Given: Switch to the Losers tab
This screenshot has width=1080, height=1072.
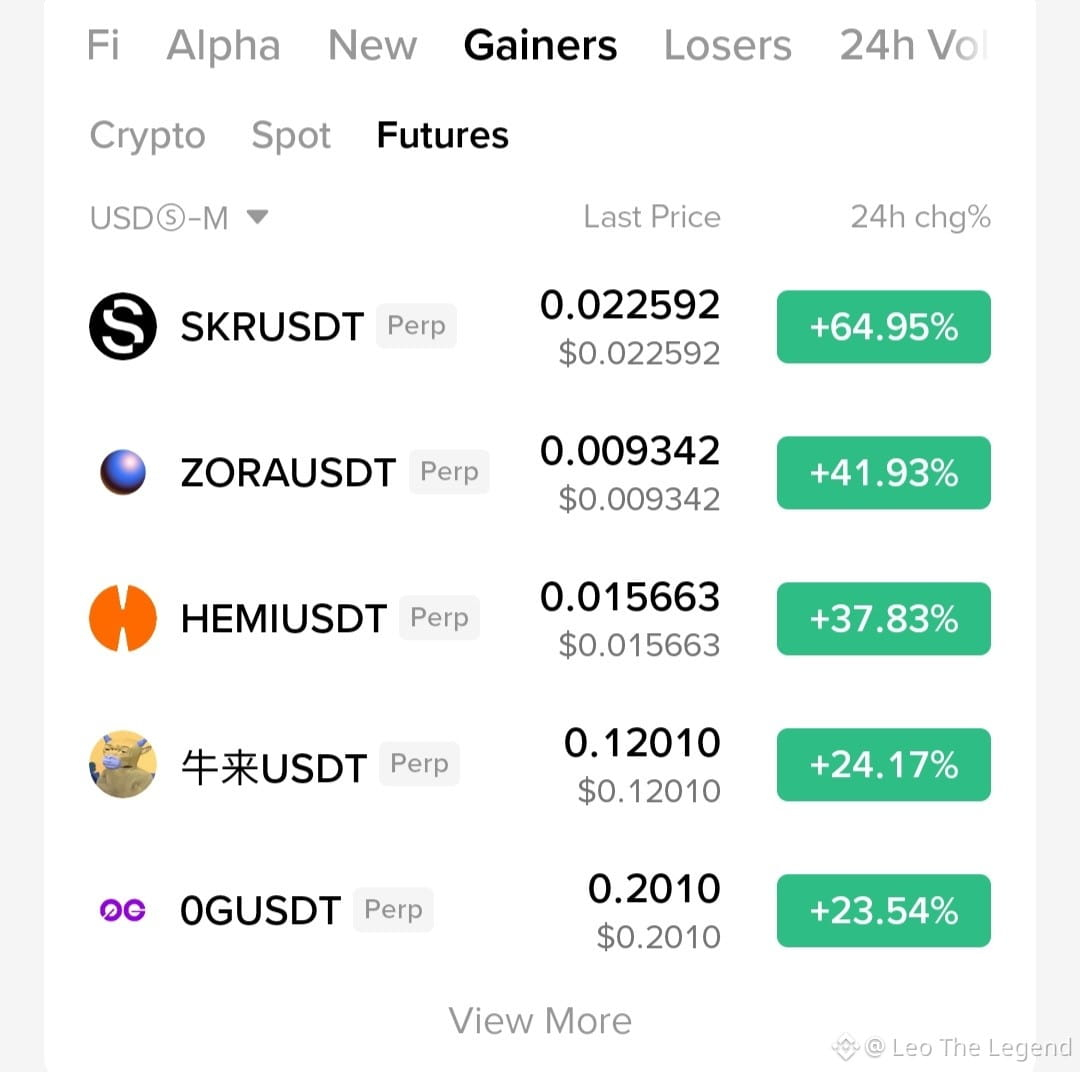Looking at the screenshot, I should click(x=727, y=45).
